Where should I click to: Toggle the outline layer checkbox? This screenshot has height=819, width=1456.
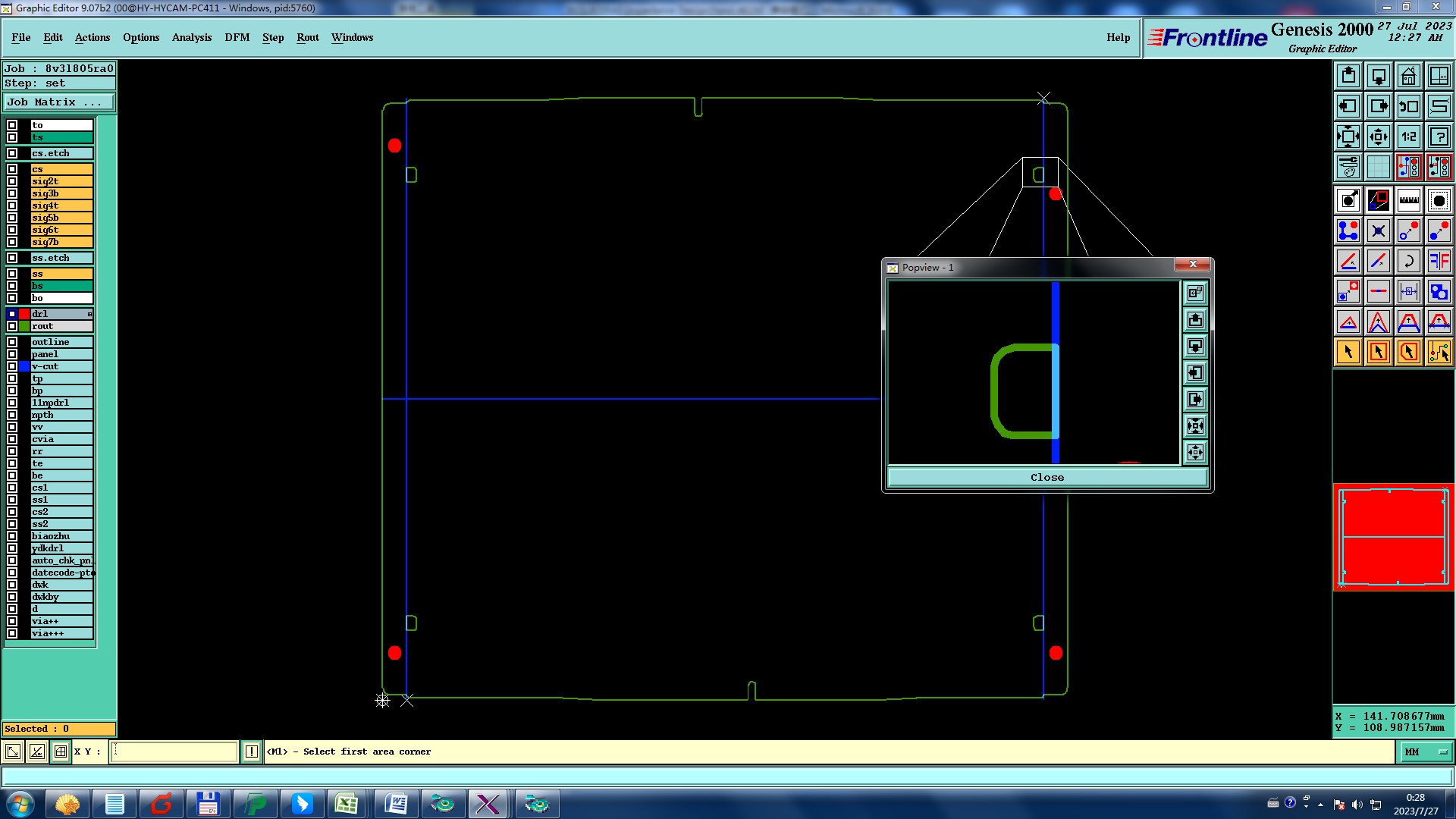coord(12,342)
